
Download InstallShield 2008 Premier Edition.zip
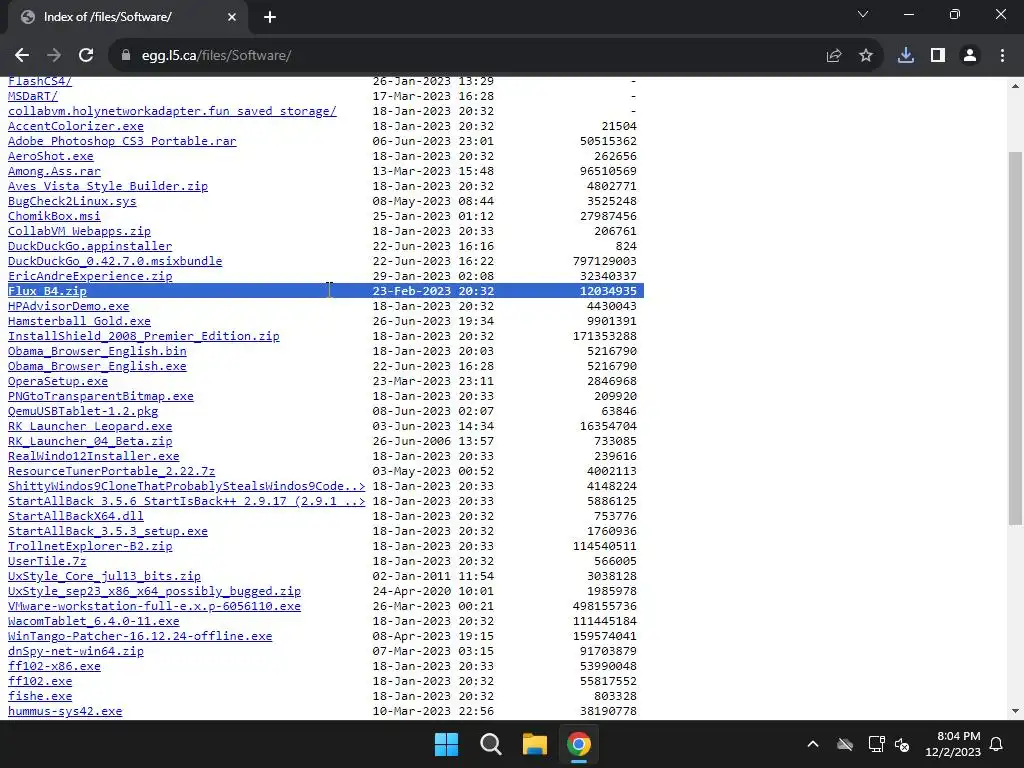pyautogui.click(x=144, y=336)
